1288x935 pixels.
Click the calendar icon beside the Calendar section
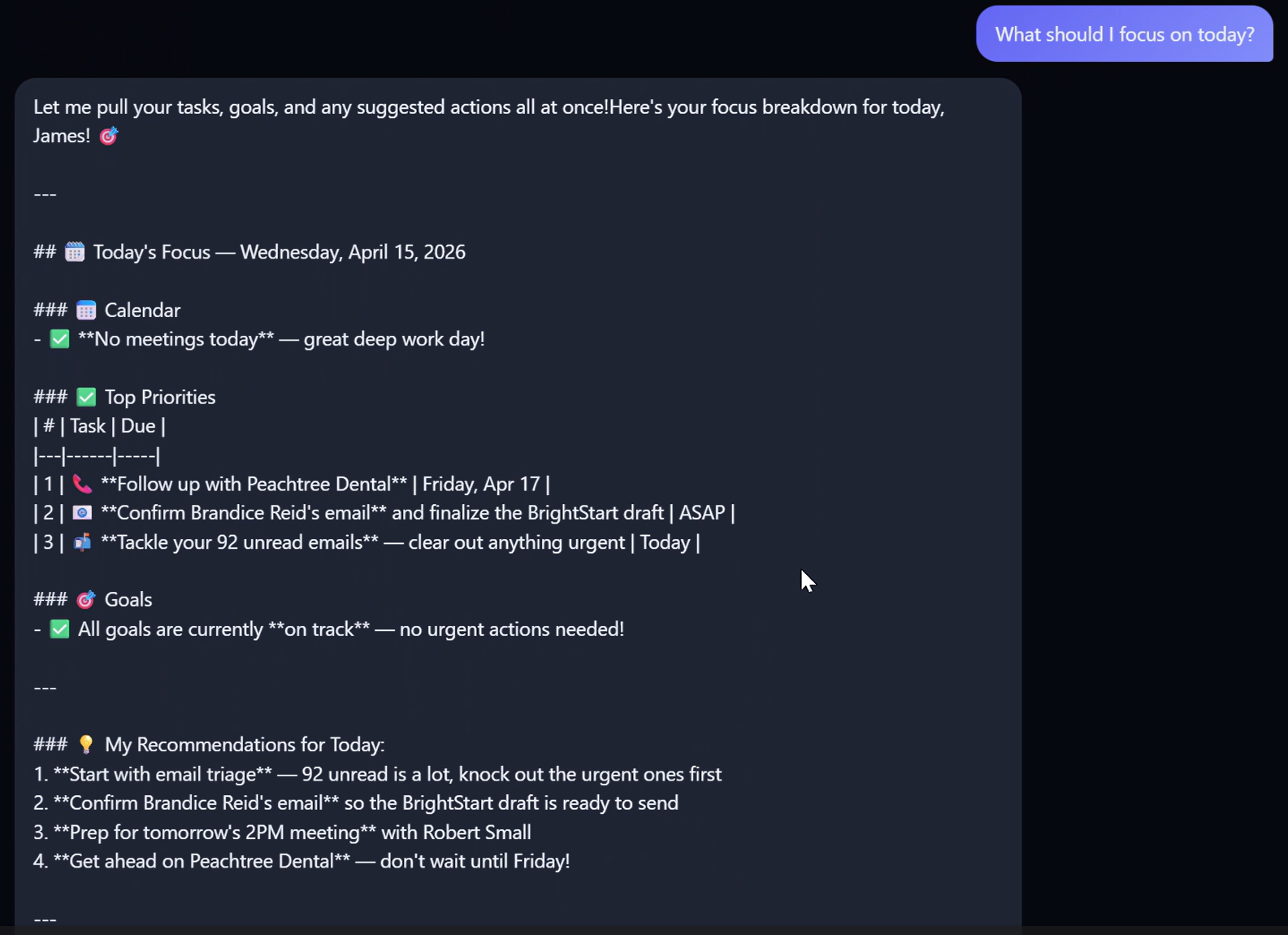(x=86, y=309)
